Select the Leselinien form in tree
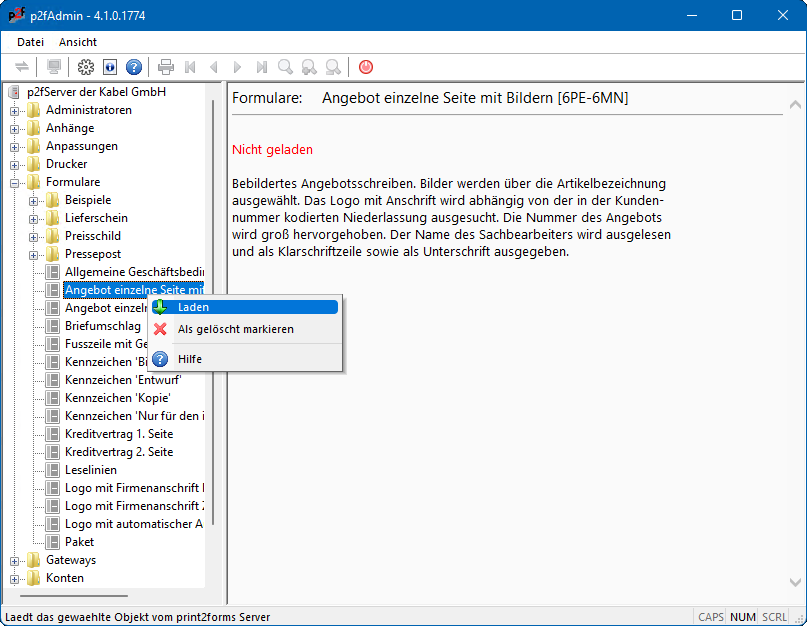 tap(91, 470)
